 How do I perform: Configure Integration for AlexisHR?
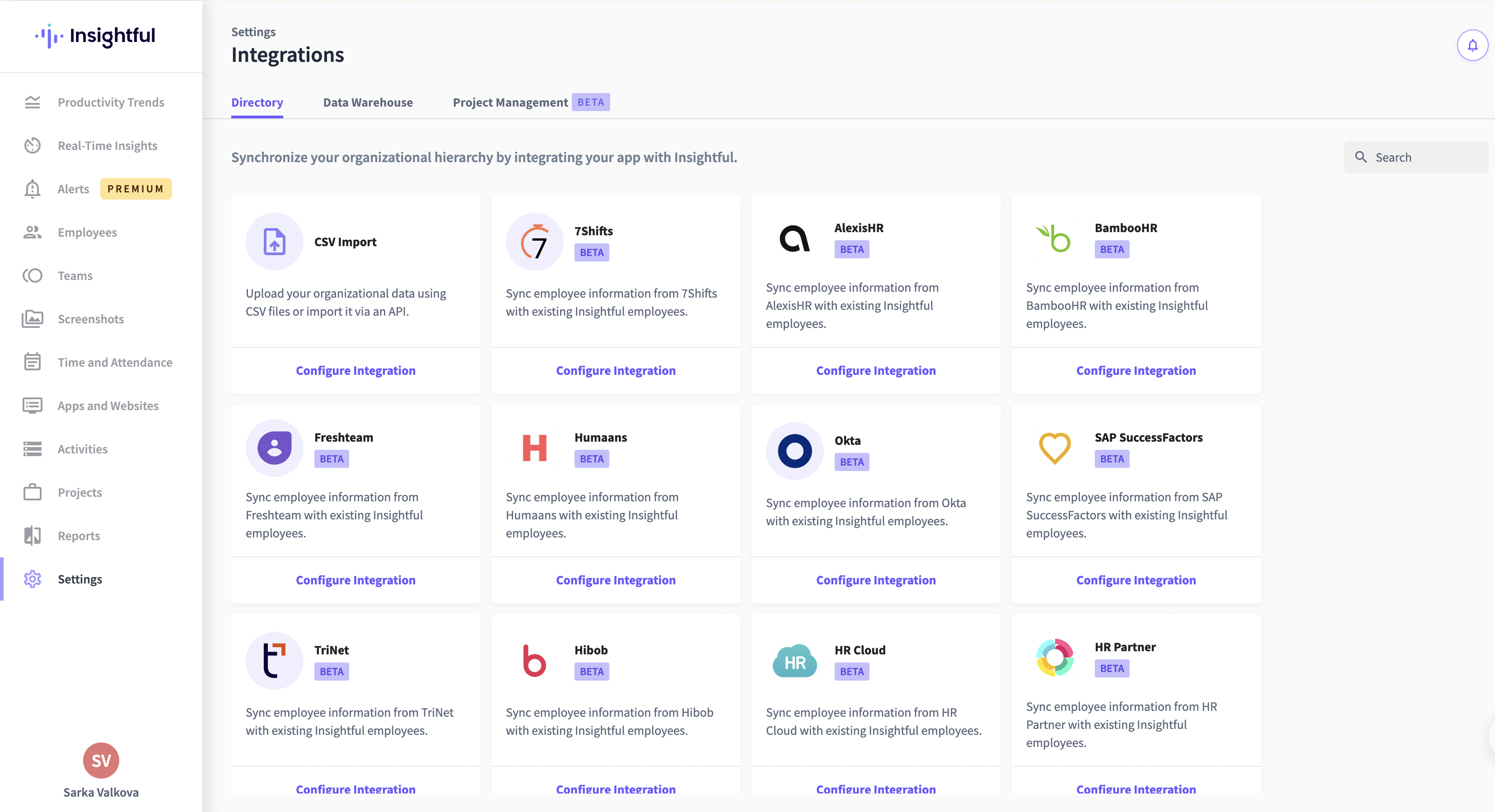point(876,370)
